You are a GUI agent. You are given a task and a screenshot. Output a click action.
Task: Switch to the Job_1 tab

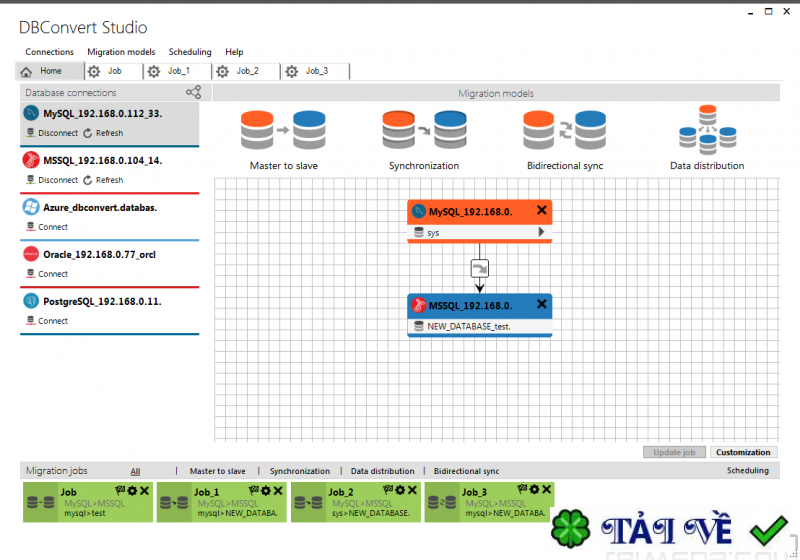178,71
